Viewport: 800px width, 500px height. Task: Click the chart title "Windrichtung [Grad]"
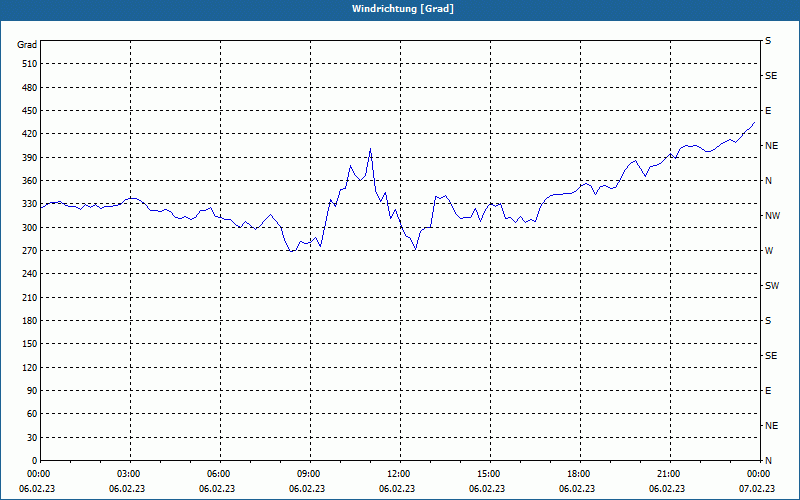(403, 9)
